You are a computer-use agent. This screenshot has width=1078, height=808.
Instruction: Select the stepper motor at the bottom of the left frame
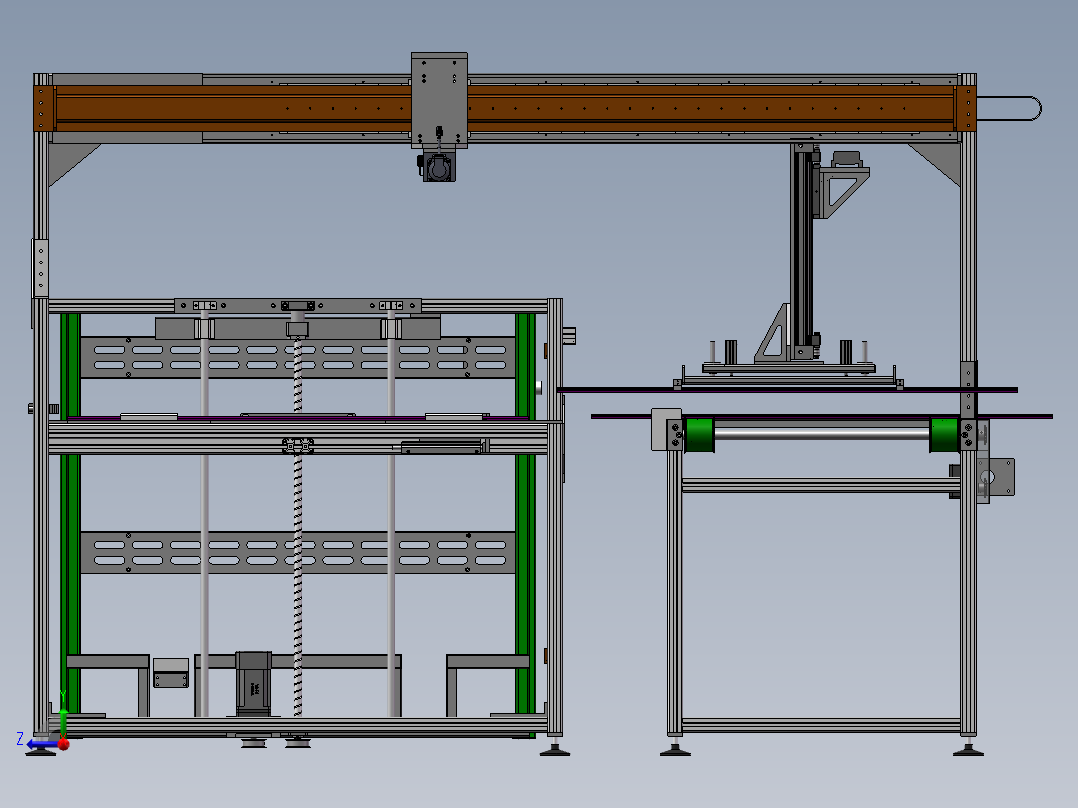pyautogui.click(x=253, y=684)
